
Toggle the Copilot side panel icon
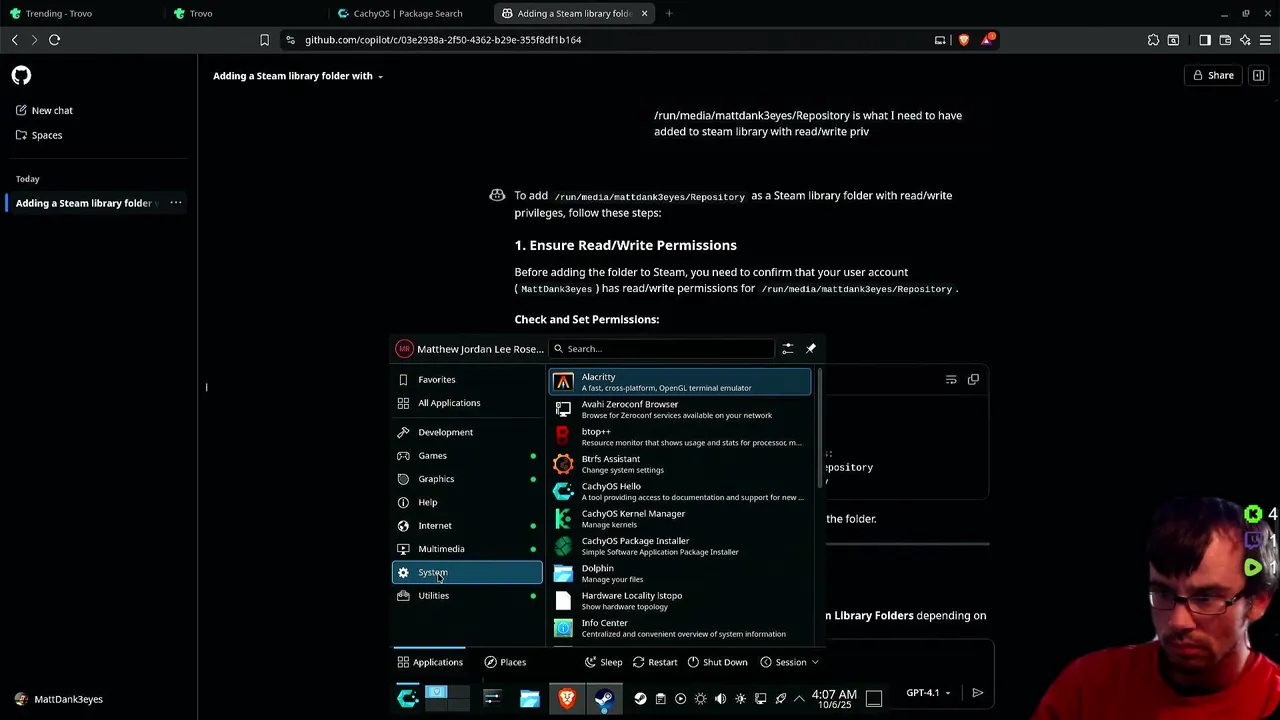1259,75
